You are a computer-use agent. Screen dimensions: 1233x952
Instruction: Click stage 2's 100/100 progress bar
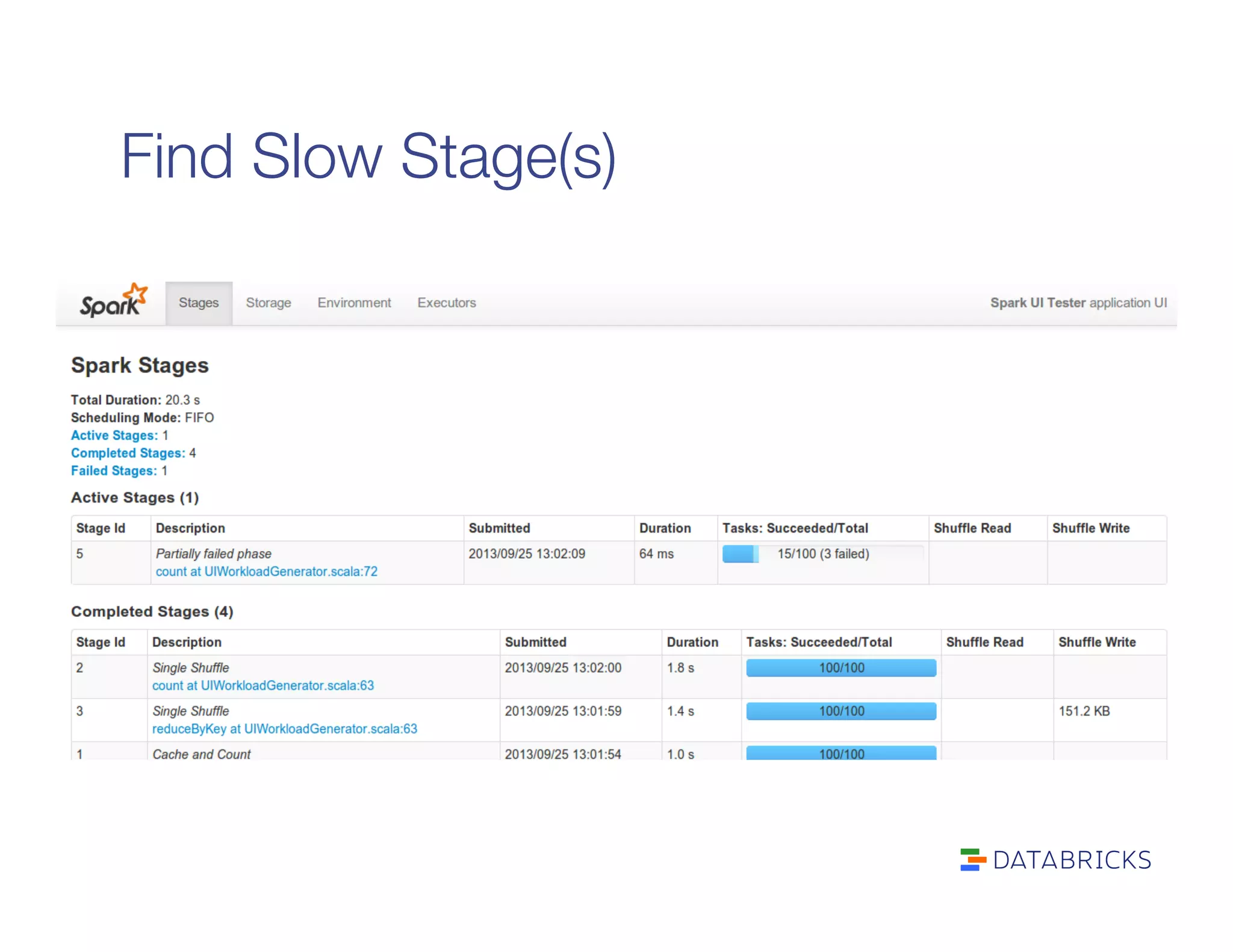[x=841, y=668]
